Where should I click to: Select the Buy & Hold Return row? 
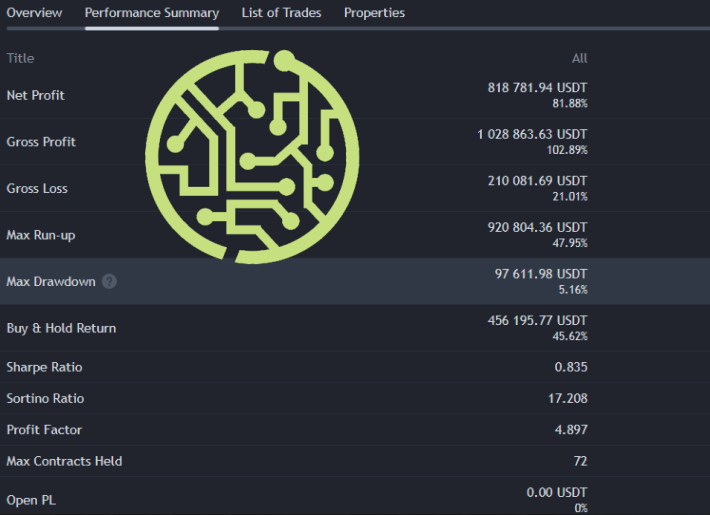point(355,328)
